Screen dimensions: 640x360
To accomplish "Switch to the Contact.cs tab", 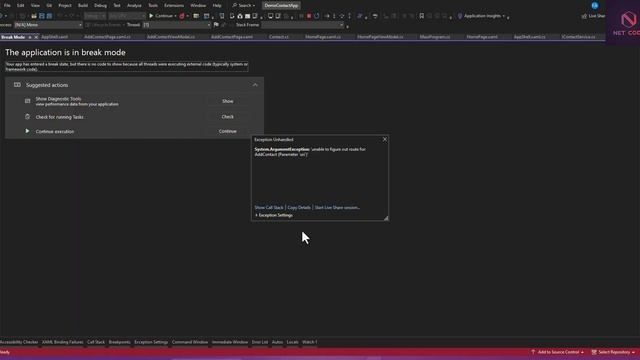I will (x=279, y=37).
